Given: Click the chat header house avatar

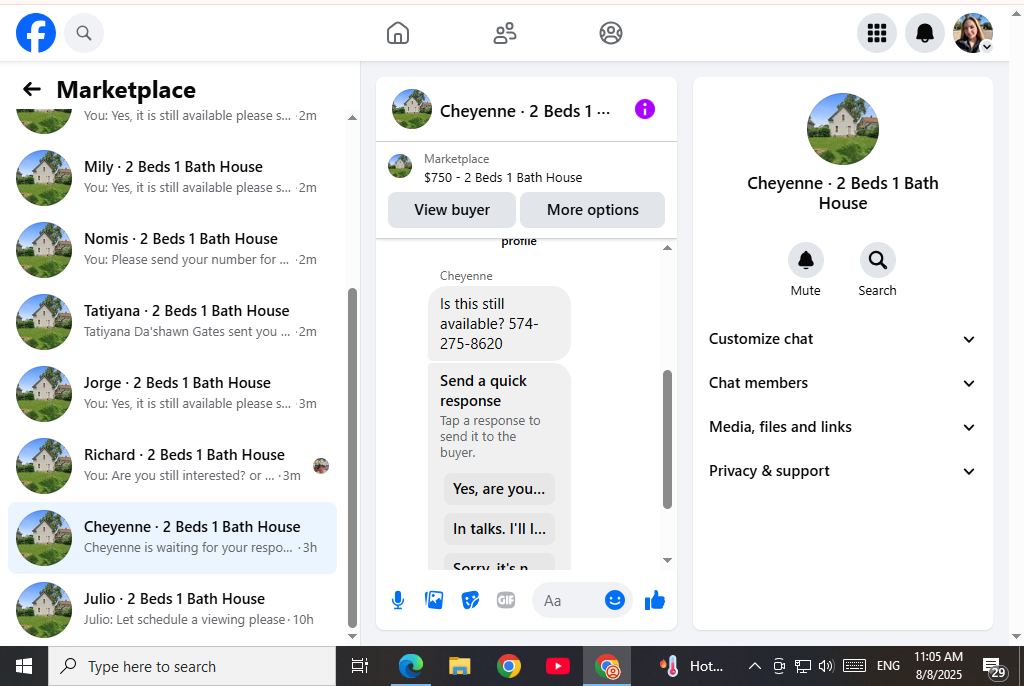Looking at the screenshot, I should pyautogui.click(x=411, y=109).
